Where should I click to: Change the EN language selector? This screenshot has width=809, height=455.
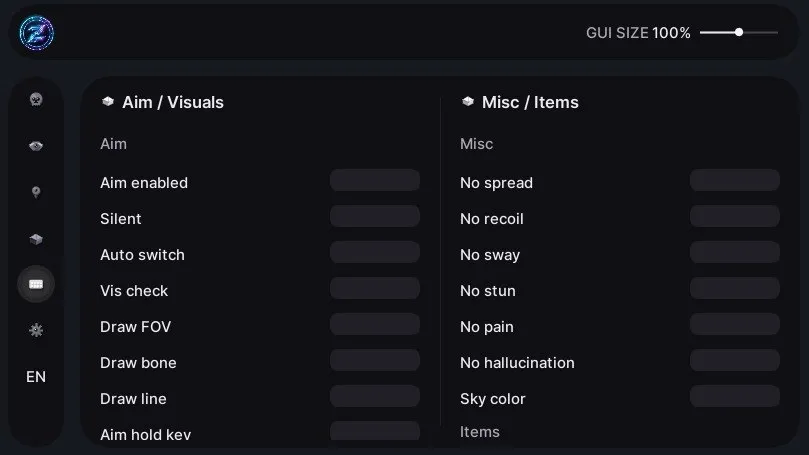point(36,377)
